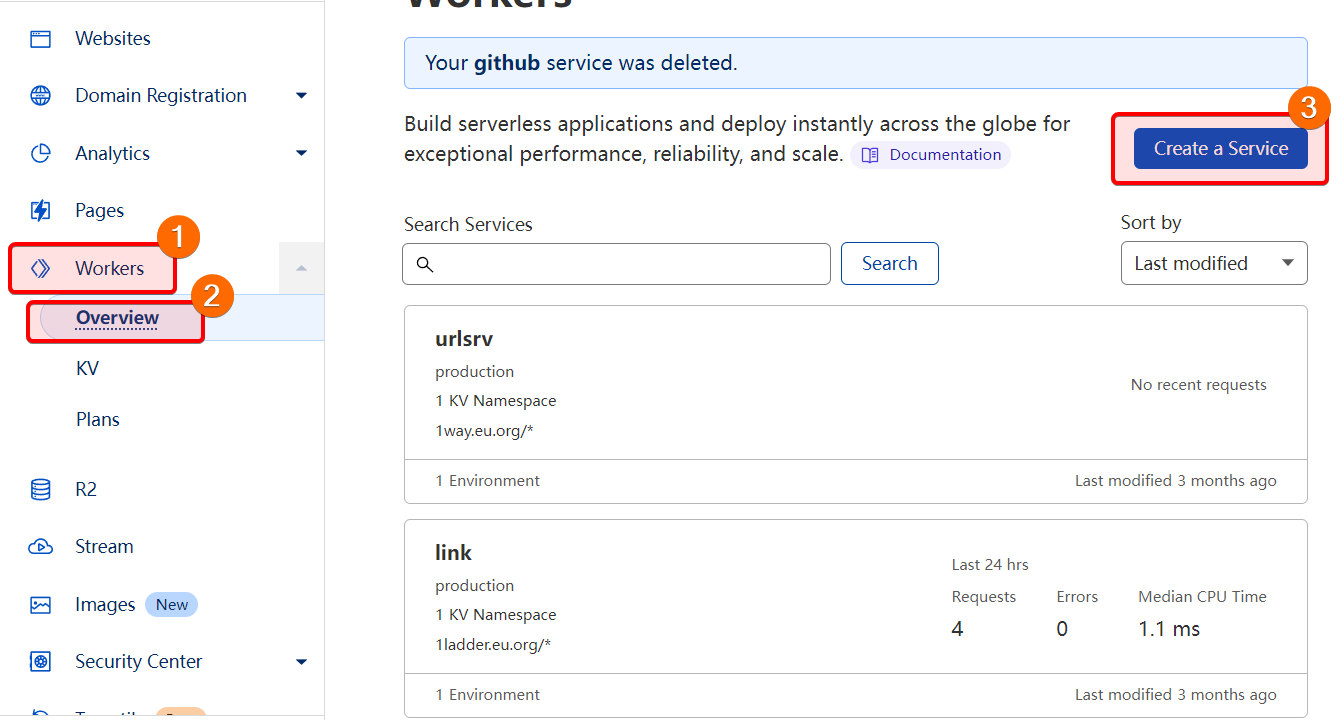The image size is (1344, 720).
Task: Open the Sort by Last modified dropdown
Action: (x=1213, y=264)
